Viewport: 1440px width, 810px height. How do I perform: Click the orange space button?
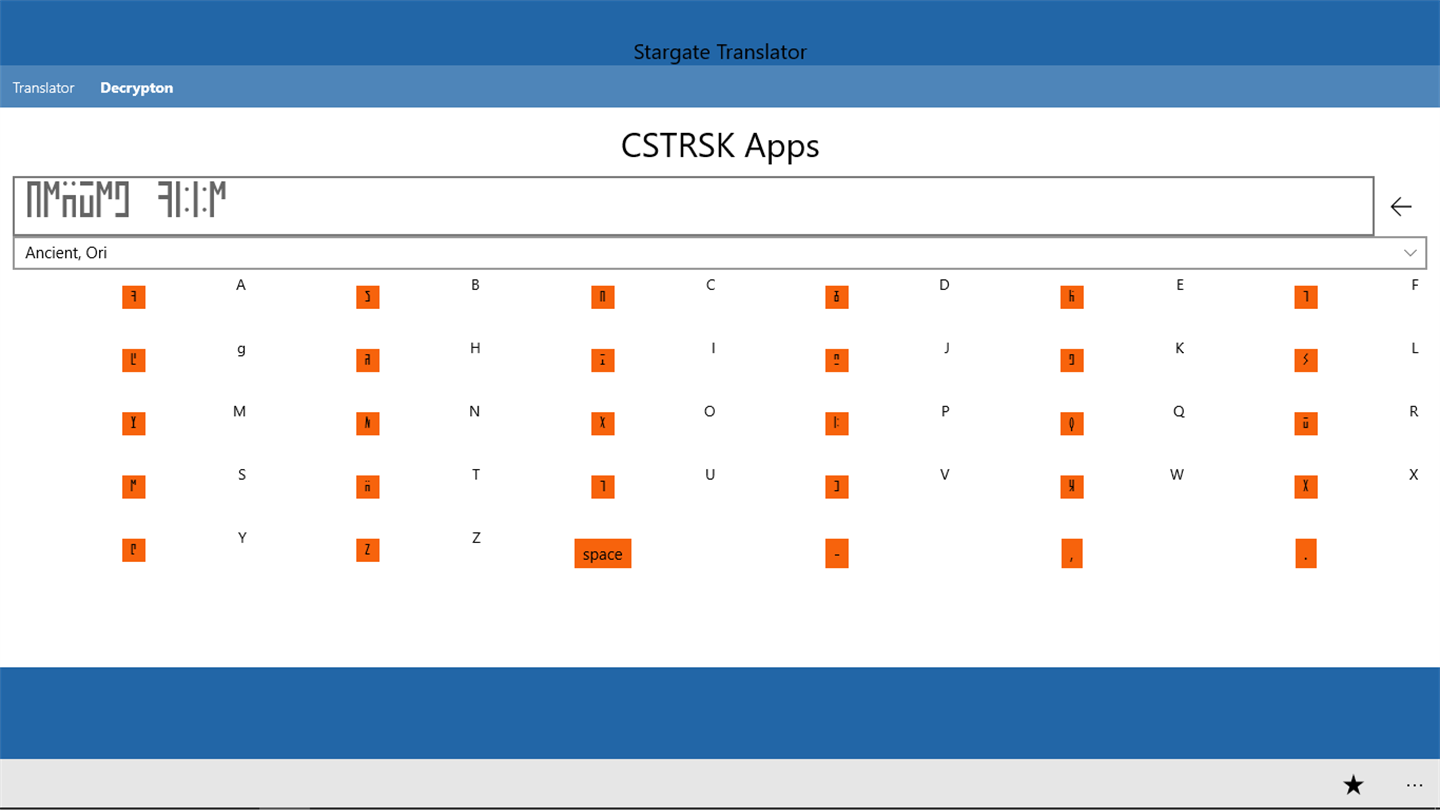tap(603, 553)
